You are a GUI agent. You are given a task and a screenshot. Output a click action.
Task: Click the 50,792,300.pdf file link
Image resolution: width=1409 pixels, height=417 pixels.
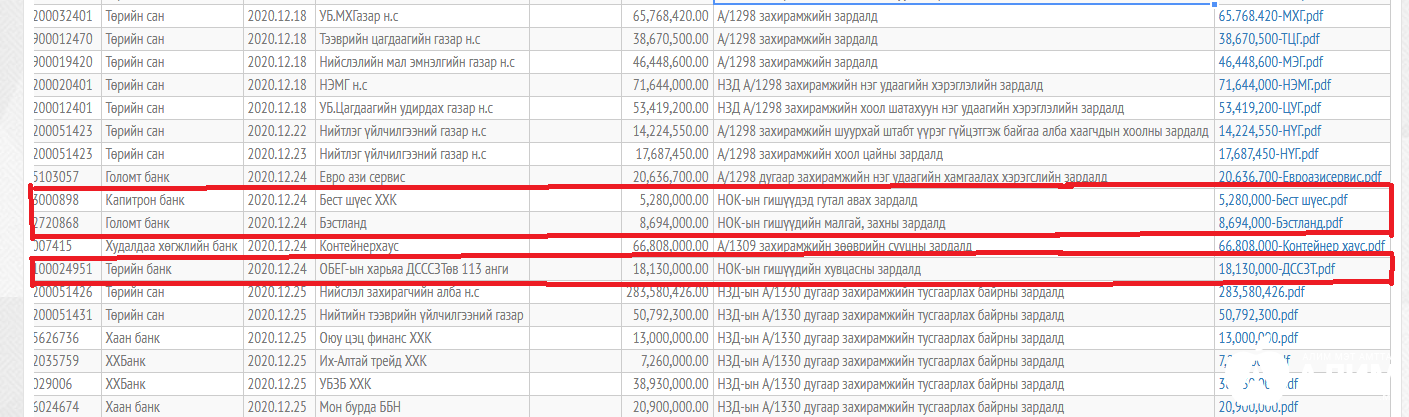tap(1255, 315)
